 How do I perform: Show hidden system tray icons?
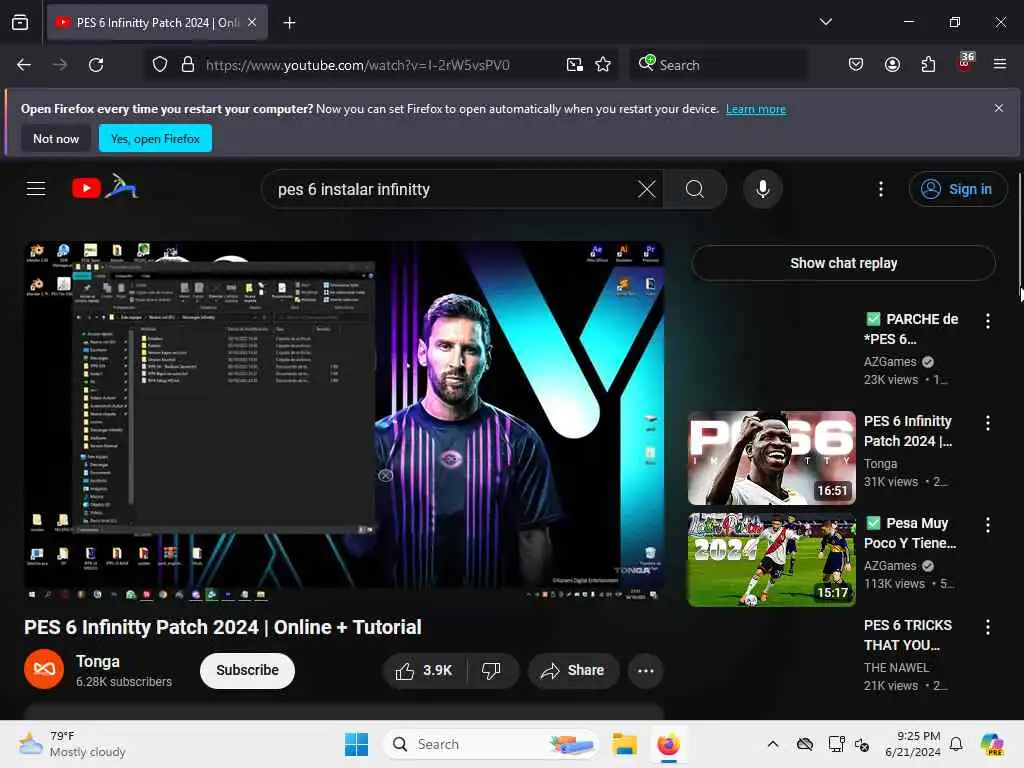pyautogui.click(x=773, y=744)
